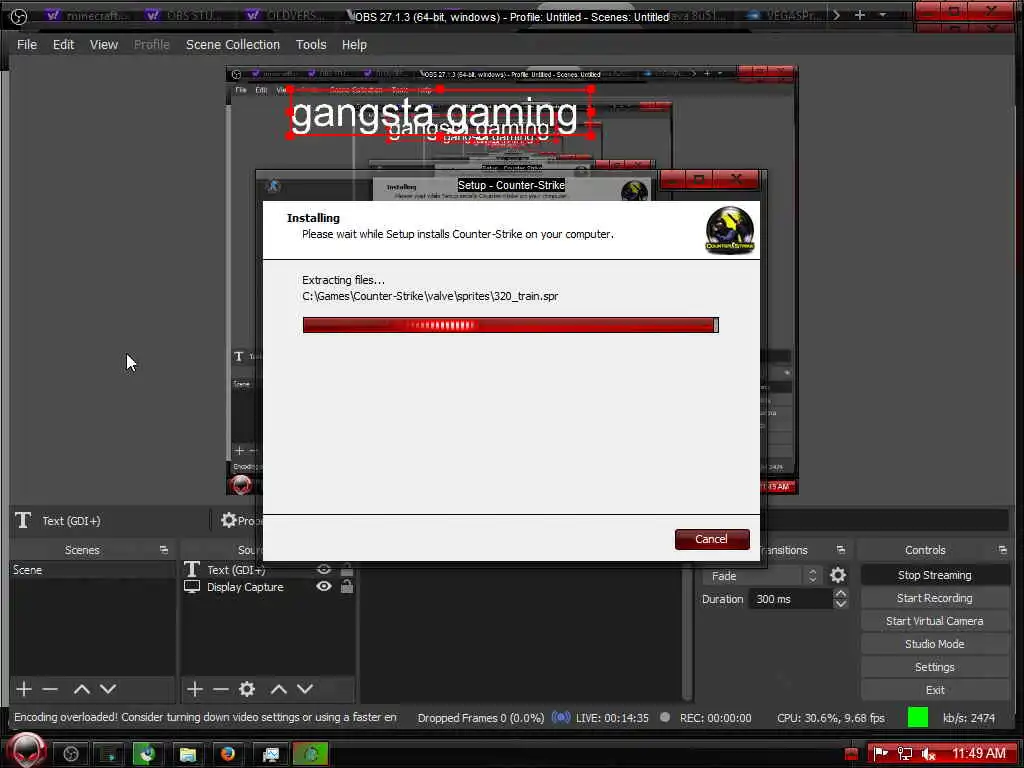Open the Help menu
Viewport: 1024px width, 768px height.
(x=354, y=44)
